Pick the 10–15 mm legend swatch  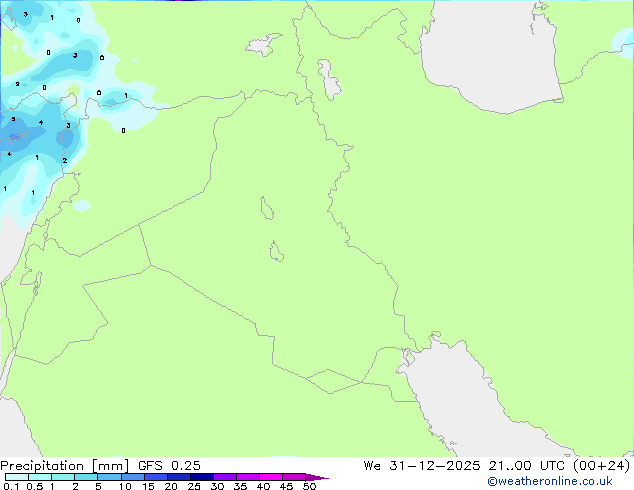click(132, 477)
